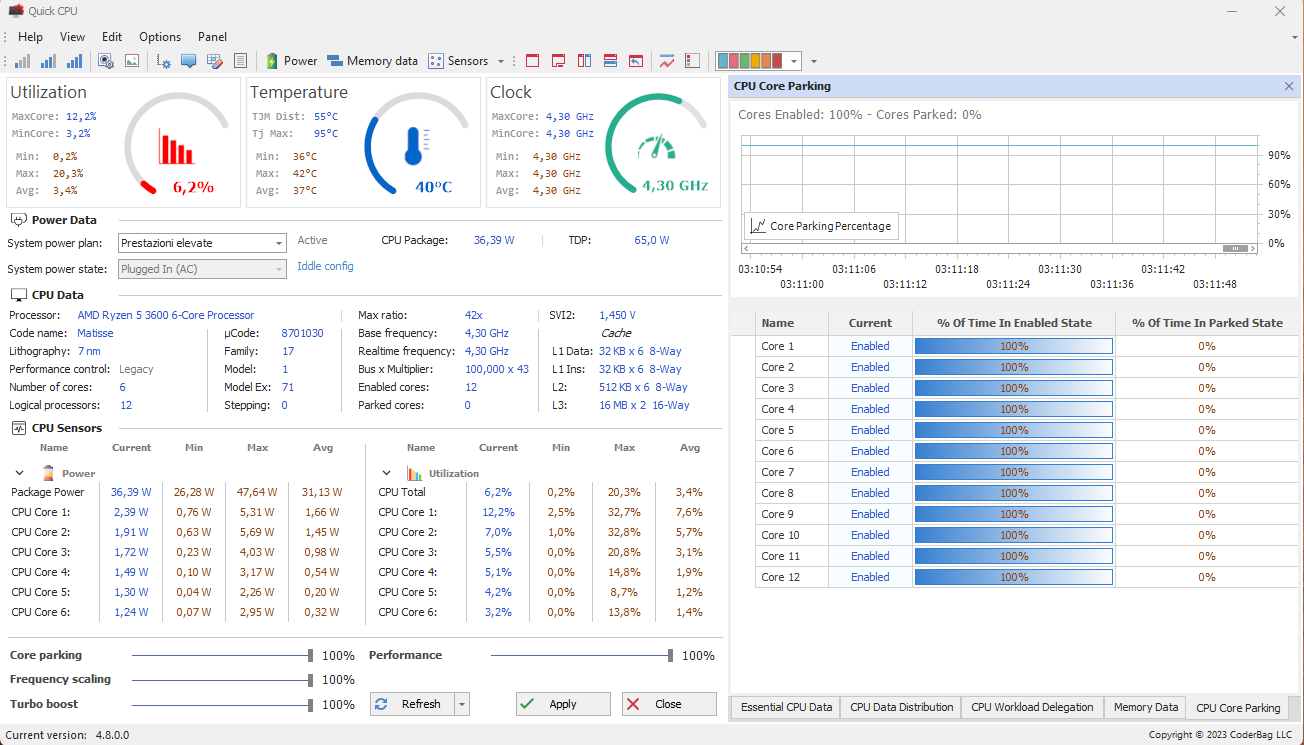Close the CPU Core Parking panel

[1289, 87]
